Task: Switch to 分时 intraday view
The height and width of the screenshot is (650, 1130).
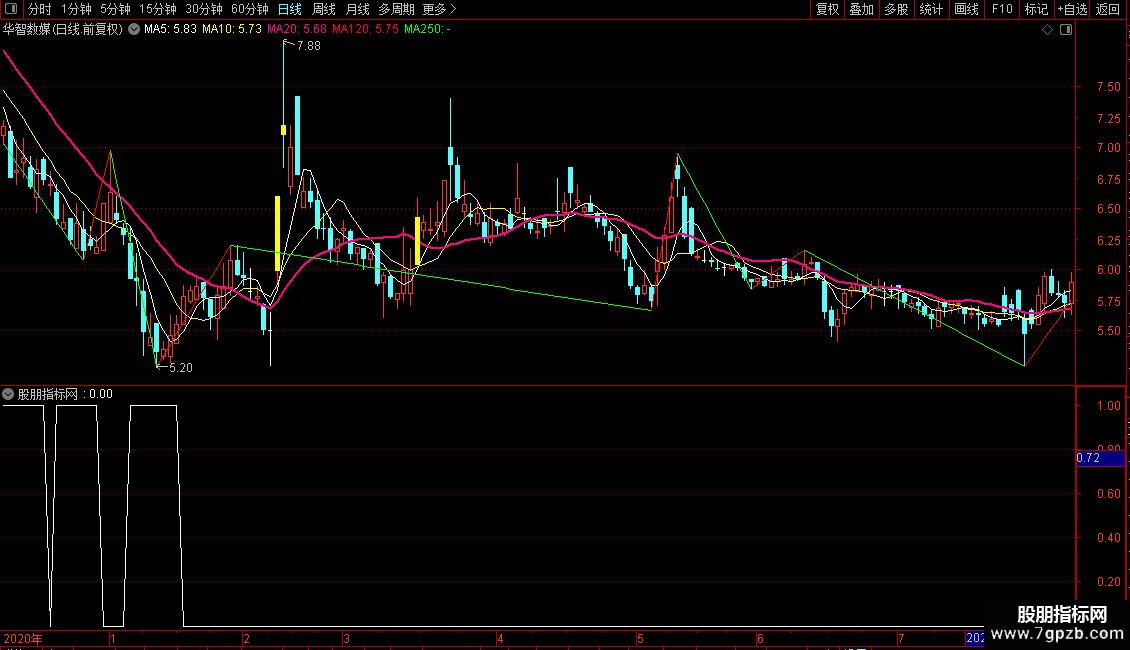Action: pyautogui.click(x=40, y=9)
